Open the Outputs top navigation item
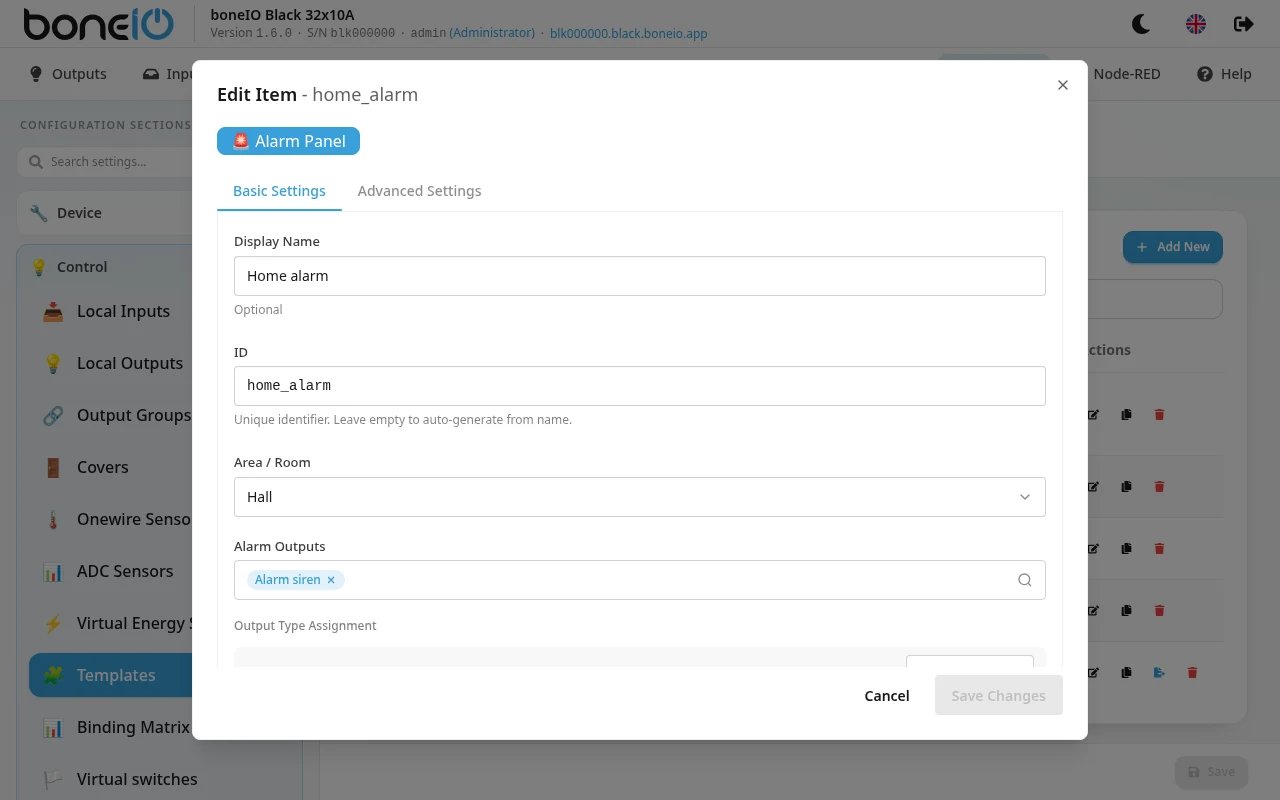 click(x=68, y=74)
